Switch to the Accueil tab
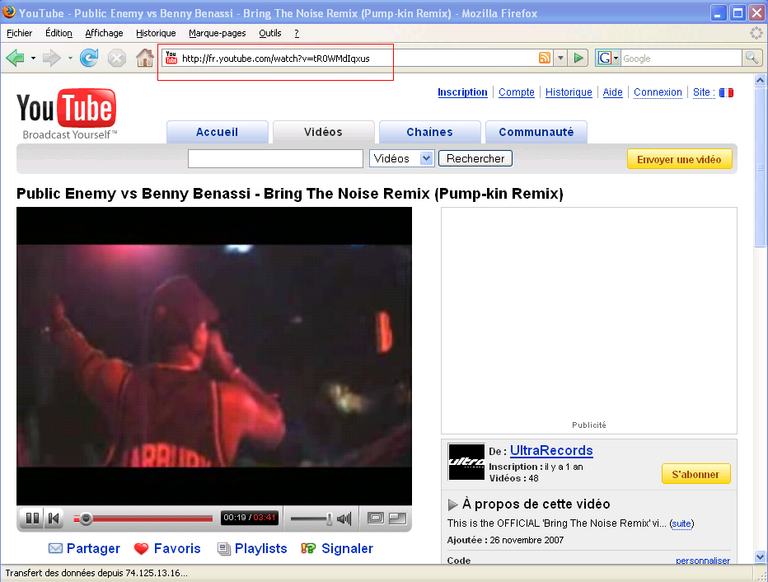Screen dimensions: 768x582 (217, 132)
